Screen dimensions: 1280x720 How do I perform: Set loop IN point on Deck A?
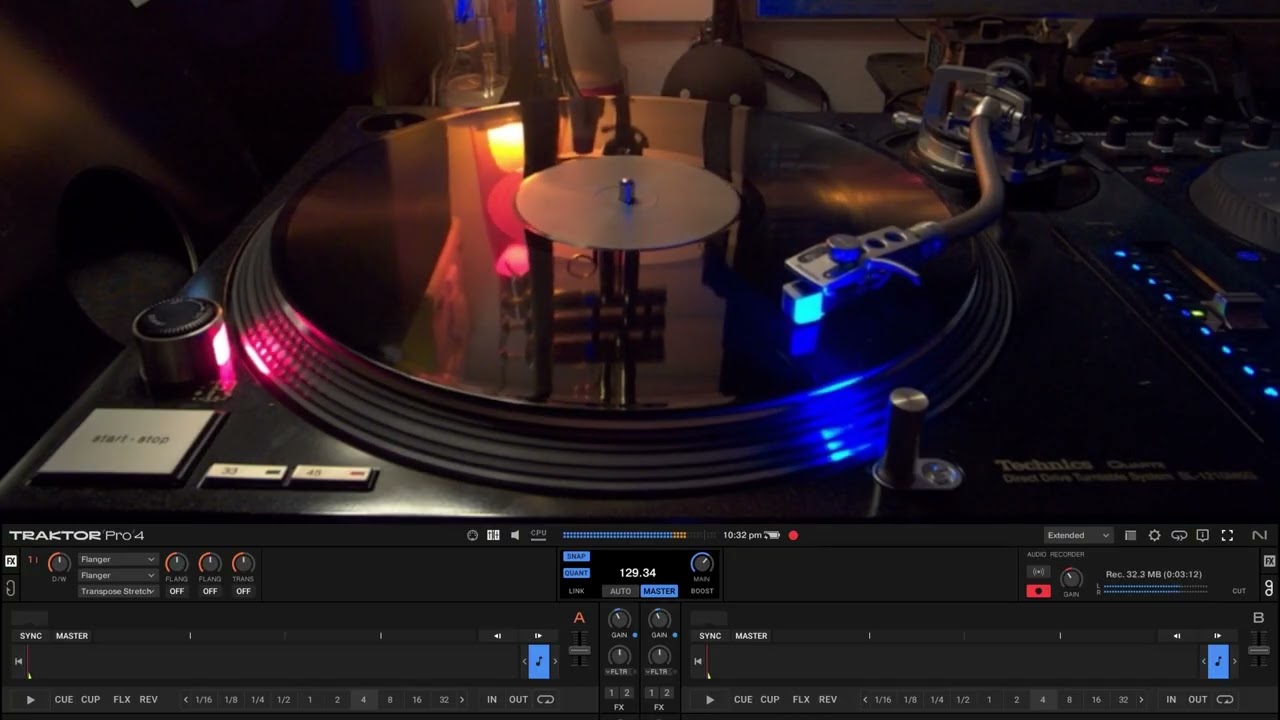492,700
